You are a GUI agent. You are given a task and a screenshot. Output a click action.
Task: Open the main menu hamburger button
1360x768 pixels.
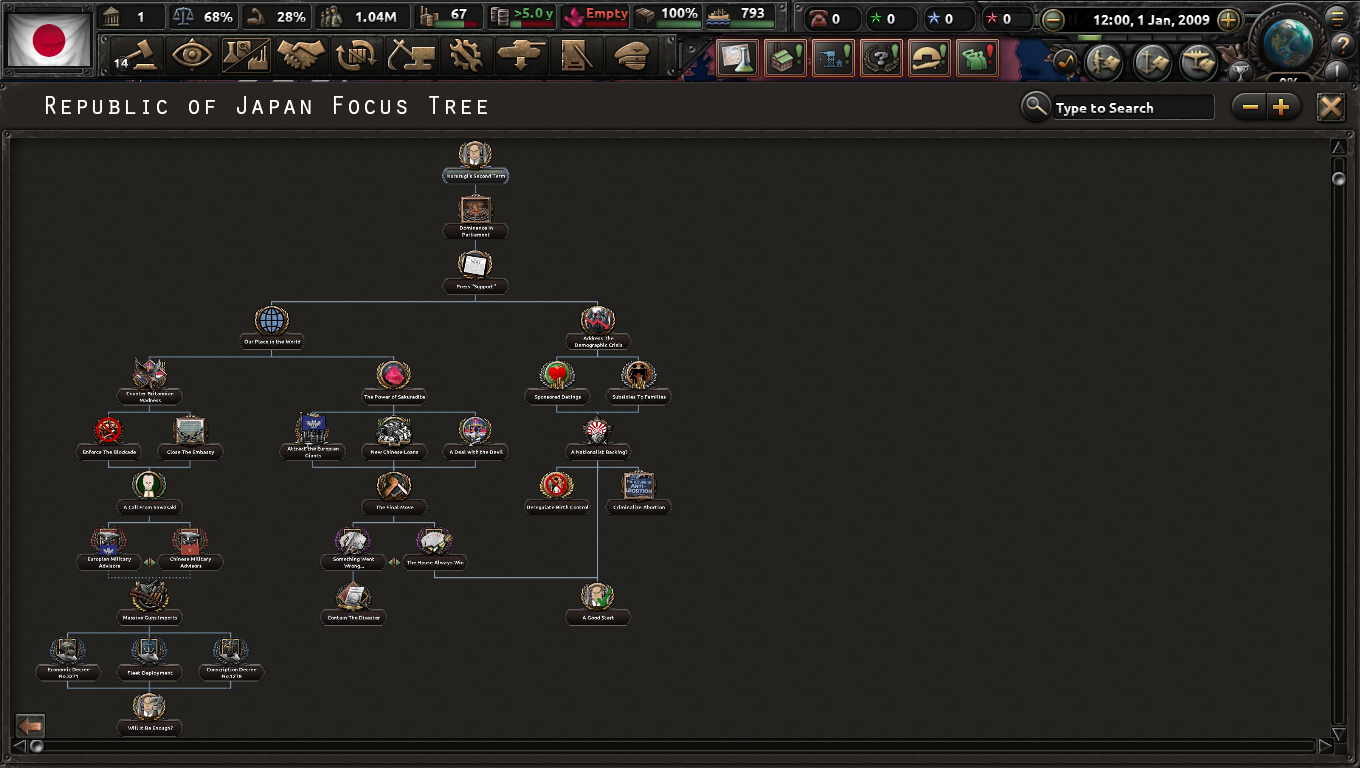[1336, 17]
